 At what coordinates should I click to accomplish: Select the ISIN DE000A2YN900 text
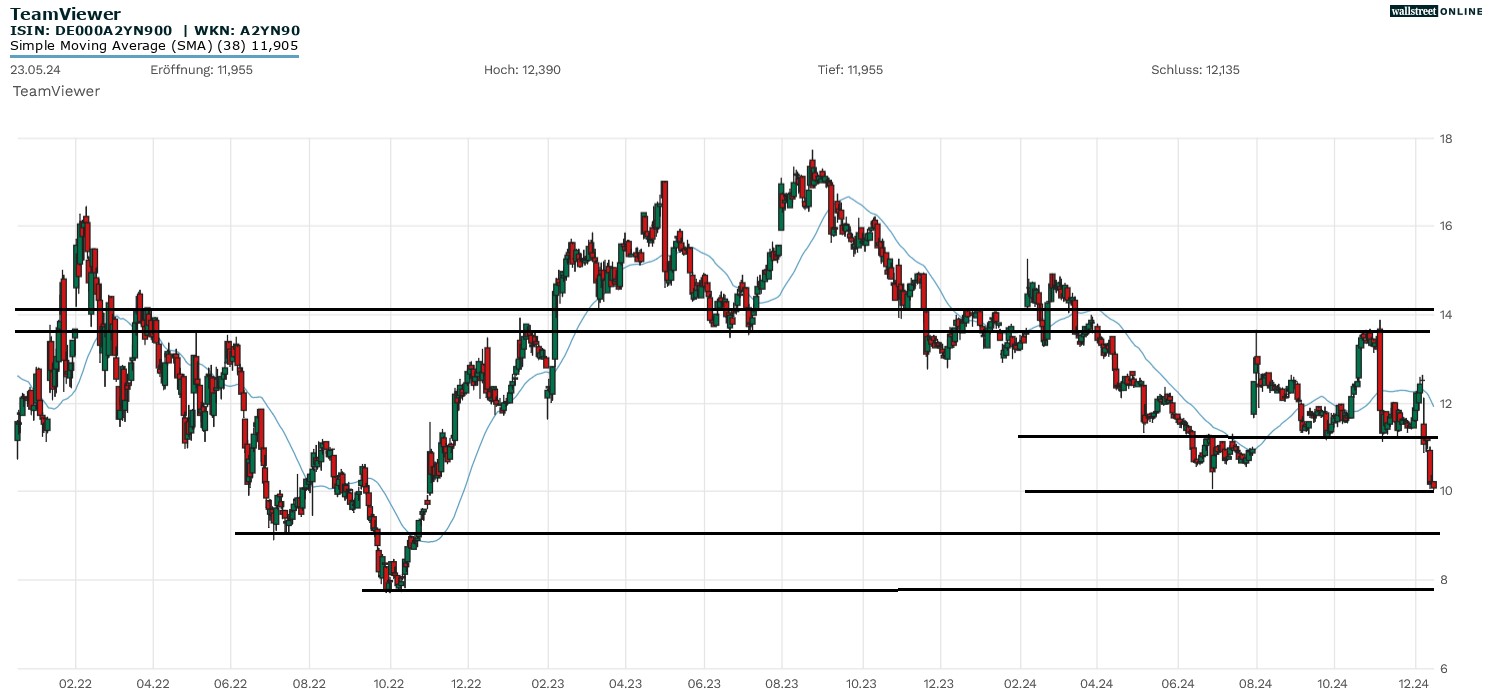click(x=91, y=31)
